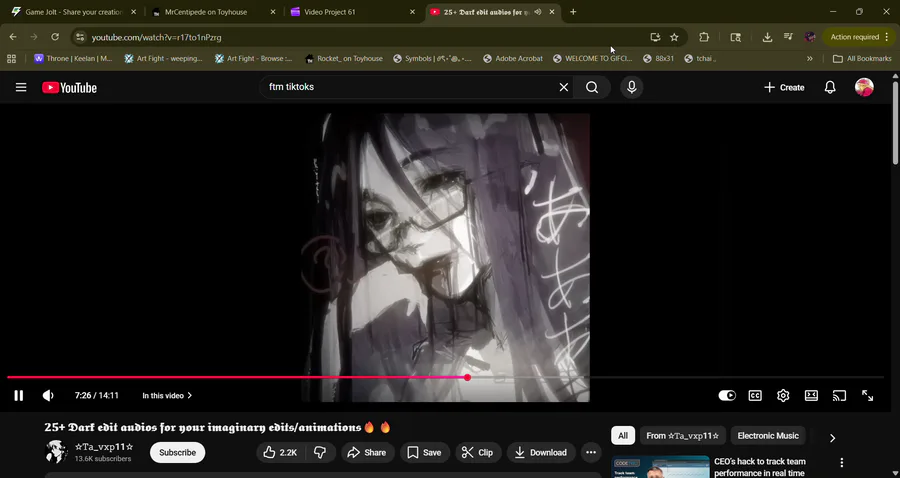Screen dimensions: 900x478
Task: Click the Create button
Action: (x=784, y=87)
